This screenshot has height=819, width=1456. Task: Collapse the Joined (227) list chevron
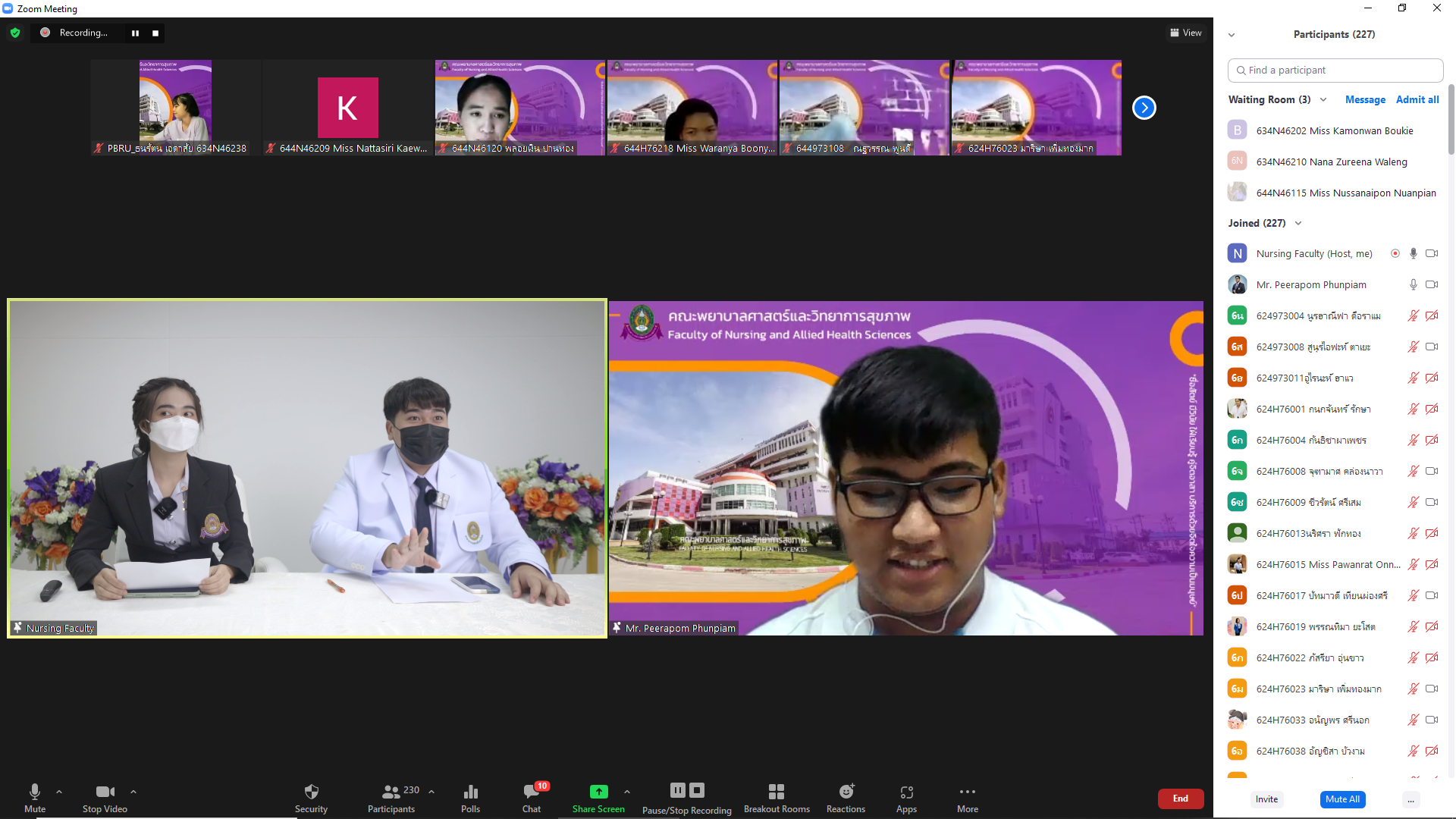click(x=1298, y=223)
